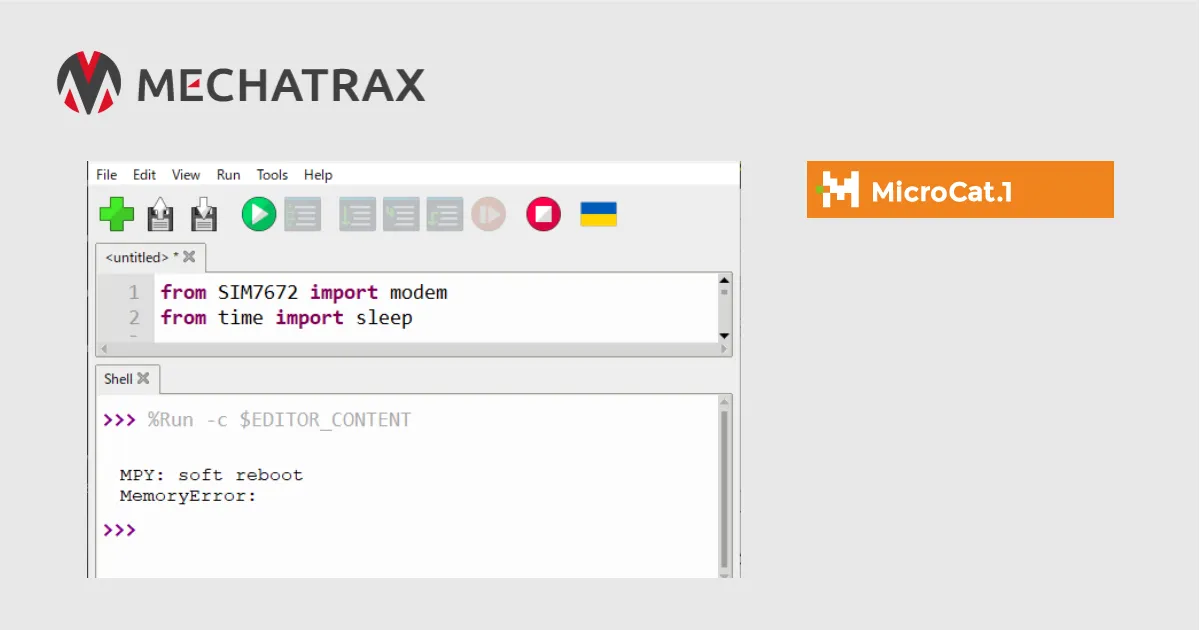
Task: Open the Run menu
Action: (x=229, y=174)
